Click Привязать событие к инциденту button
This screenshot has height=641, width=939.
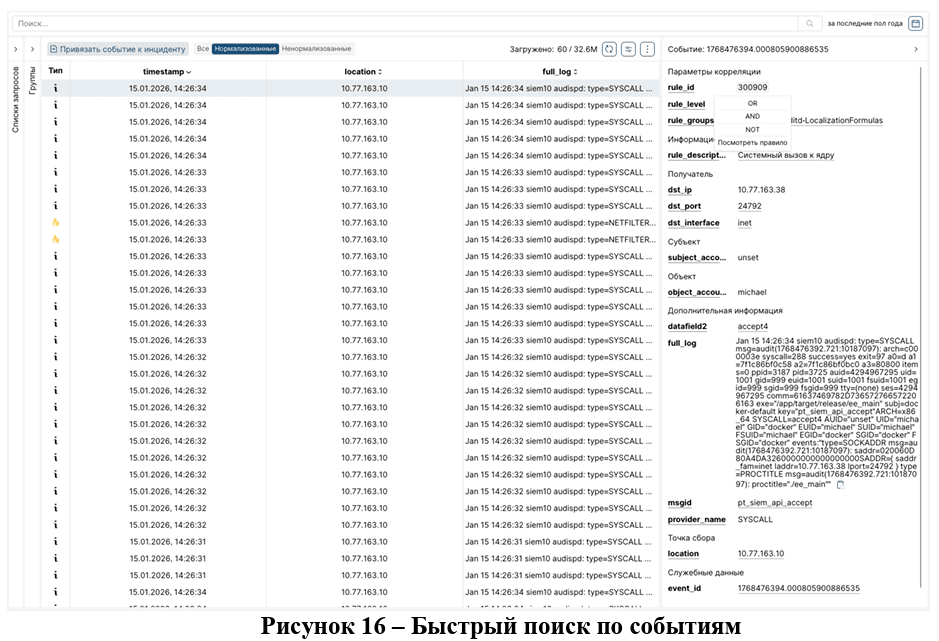click(117, 49)
